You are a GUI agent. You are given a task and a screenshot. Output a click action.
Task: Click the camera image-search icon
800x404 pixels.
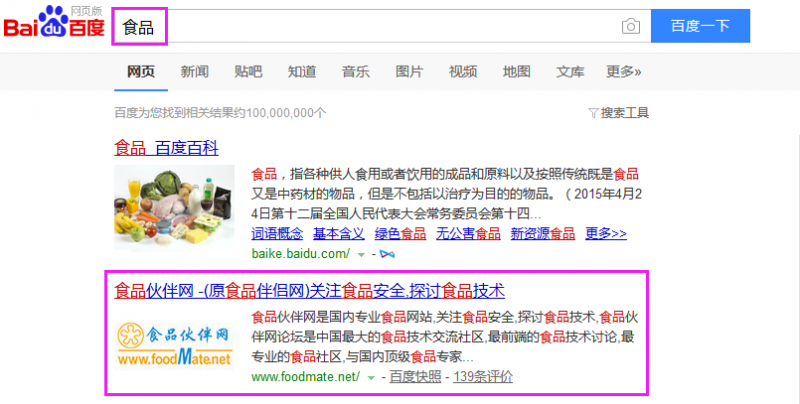630,26
